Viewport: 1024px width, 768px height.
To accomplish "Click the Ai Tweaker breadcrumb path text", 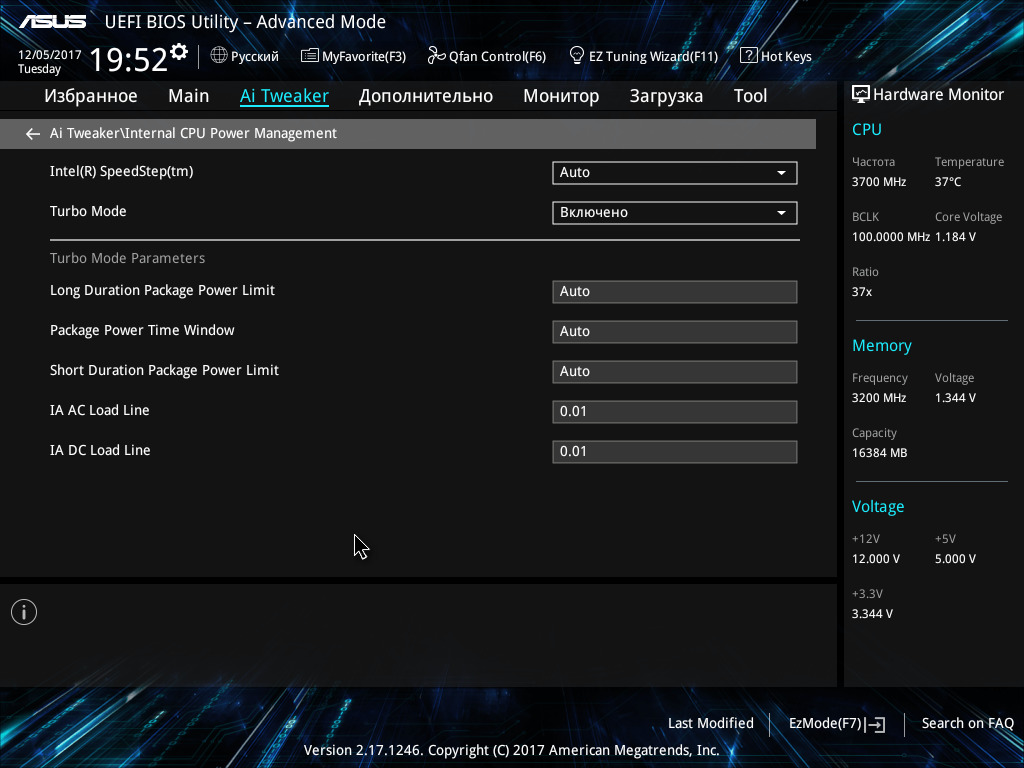I will pyautogui.click(x=193, y=133).
